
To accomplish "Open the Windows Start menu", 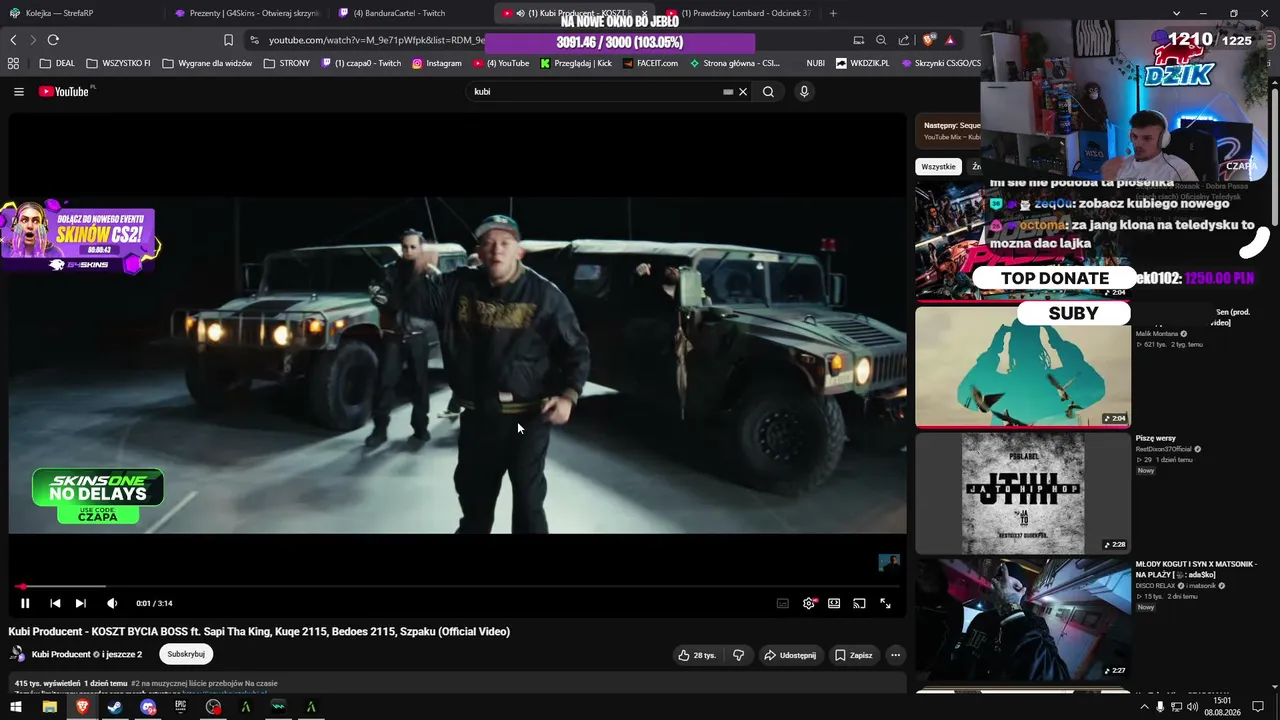I will 16,707.
